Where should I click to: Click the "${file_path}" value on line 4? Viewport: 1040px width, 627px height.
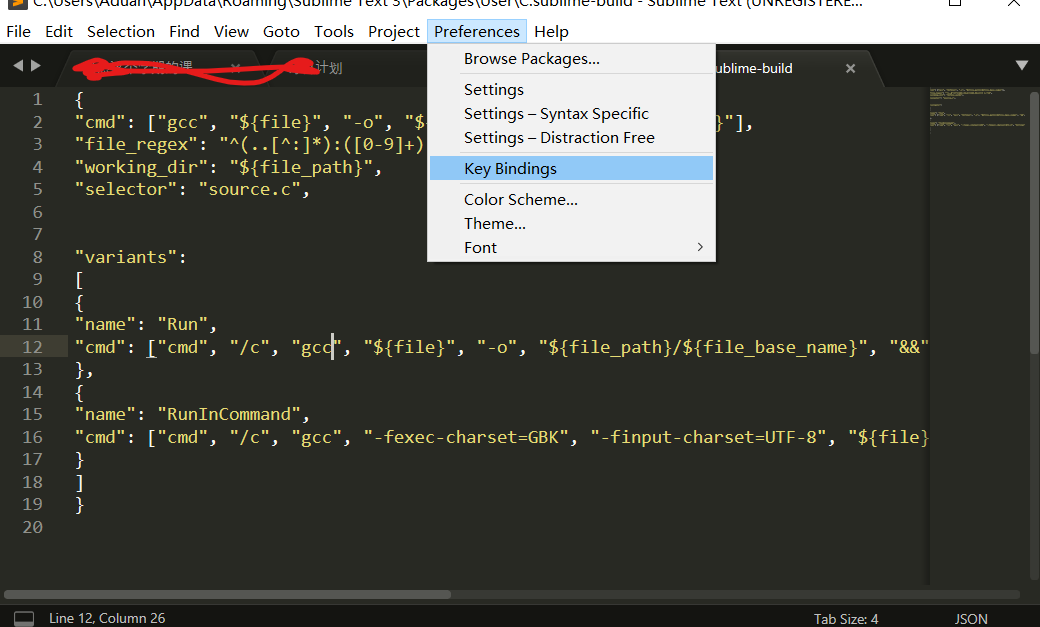click(x=301, y=167)
